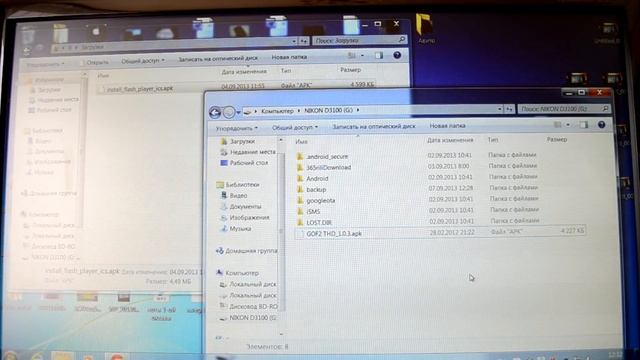Open view options arrow in NIKON D3100 window
This screenshot has width=640, height=360.
[568, 125]
